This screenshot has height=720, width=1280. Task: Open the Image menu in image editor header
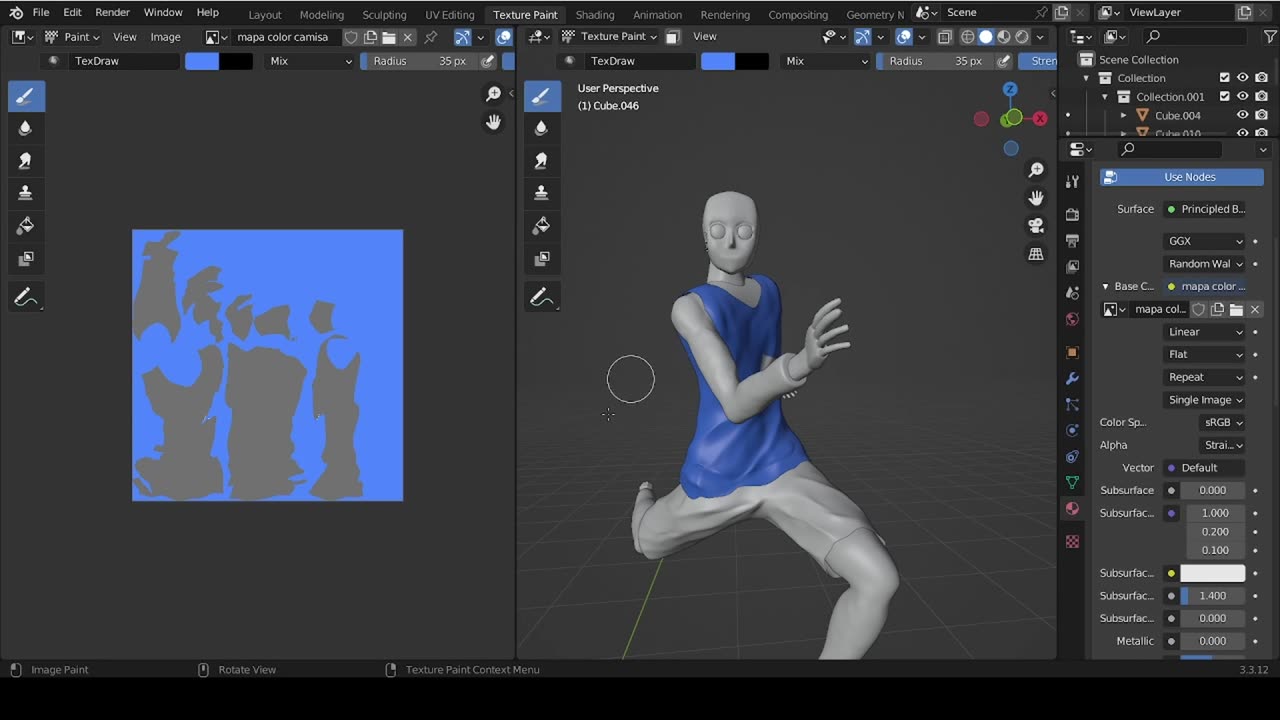[165, 37]
